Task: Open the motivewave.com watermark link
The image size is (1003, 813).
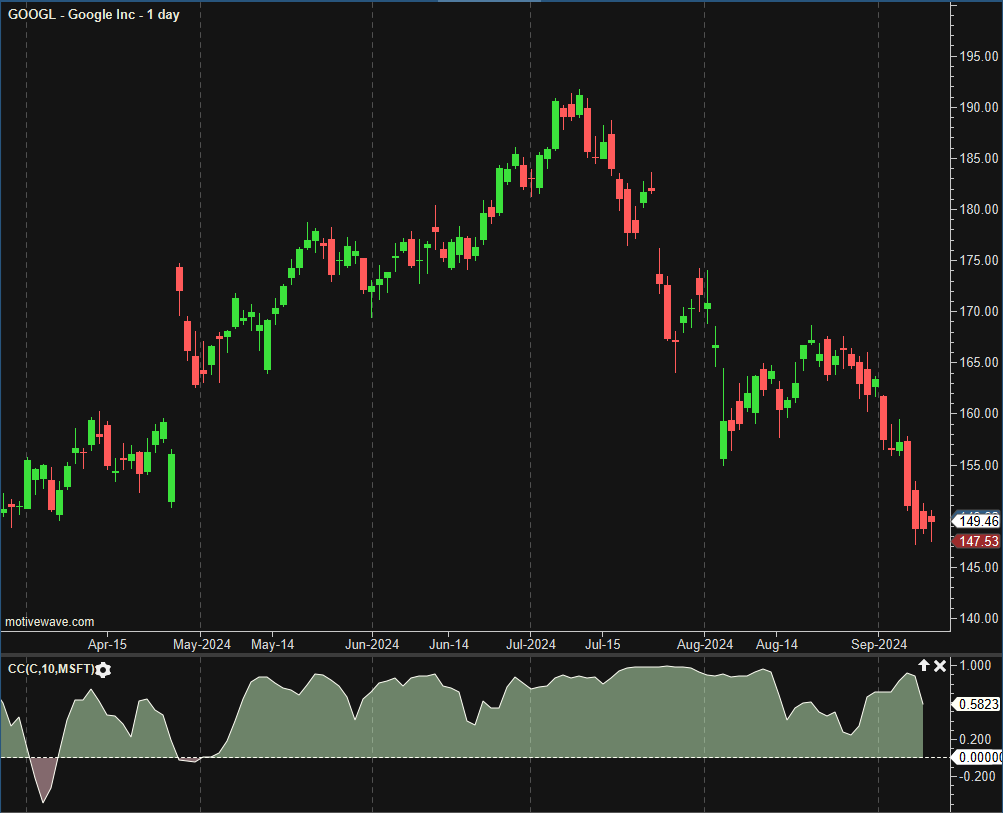Action: [x=50, y=622]
